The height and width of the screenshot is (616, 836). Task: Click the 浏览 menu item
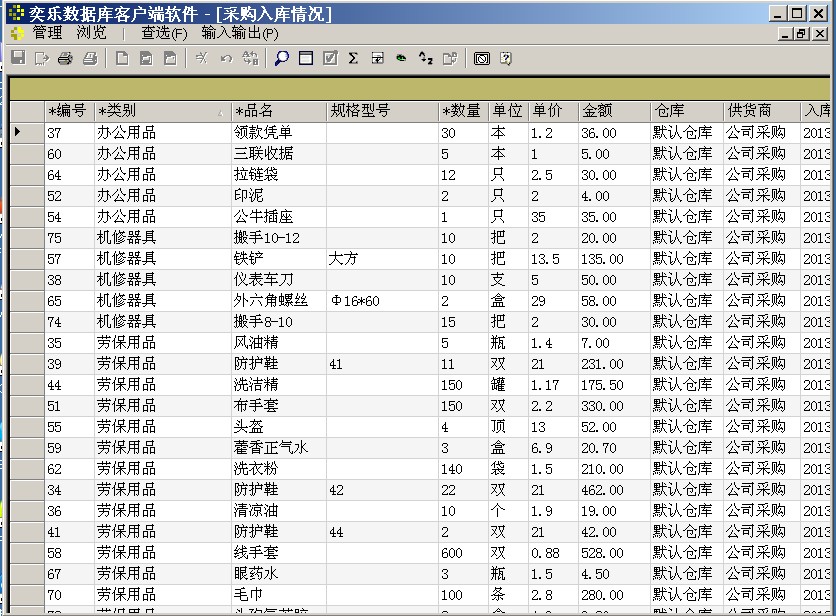(91, 33)
